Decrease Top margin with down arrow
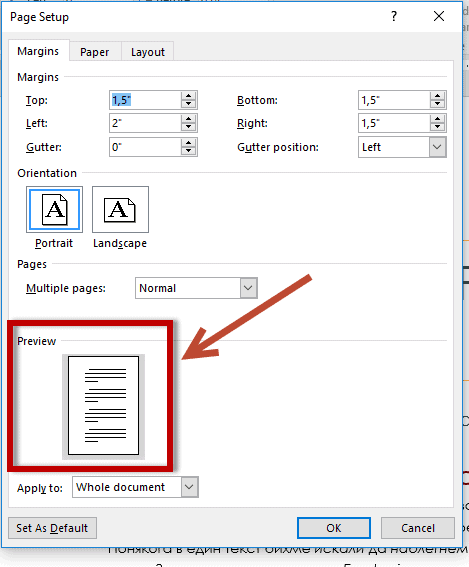Viewport: 469px width, 567px height. [188, 104]
